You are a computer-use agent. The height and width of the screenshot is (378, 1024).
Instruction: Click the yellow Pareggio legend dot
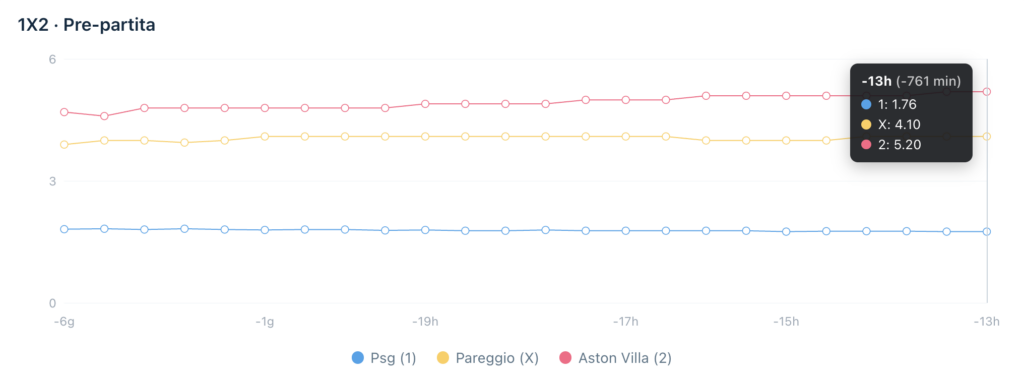(x=443, y=358)
